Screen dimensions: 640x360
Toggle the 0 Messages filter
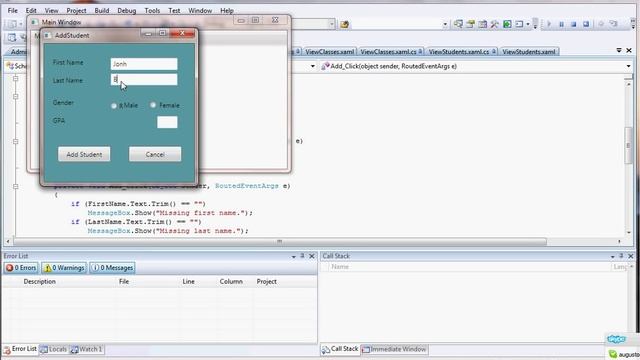[112, 268]
